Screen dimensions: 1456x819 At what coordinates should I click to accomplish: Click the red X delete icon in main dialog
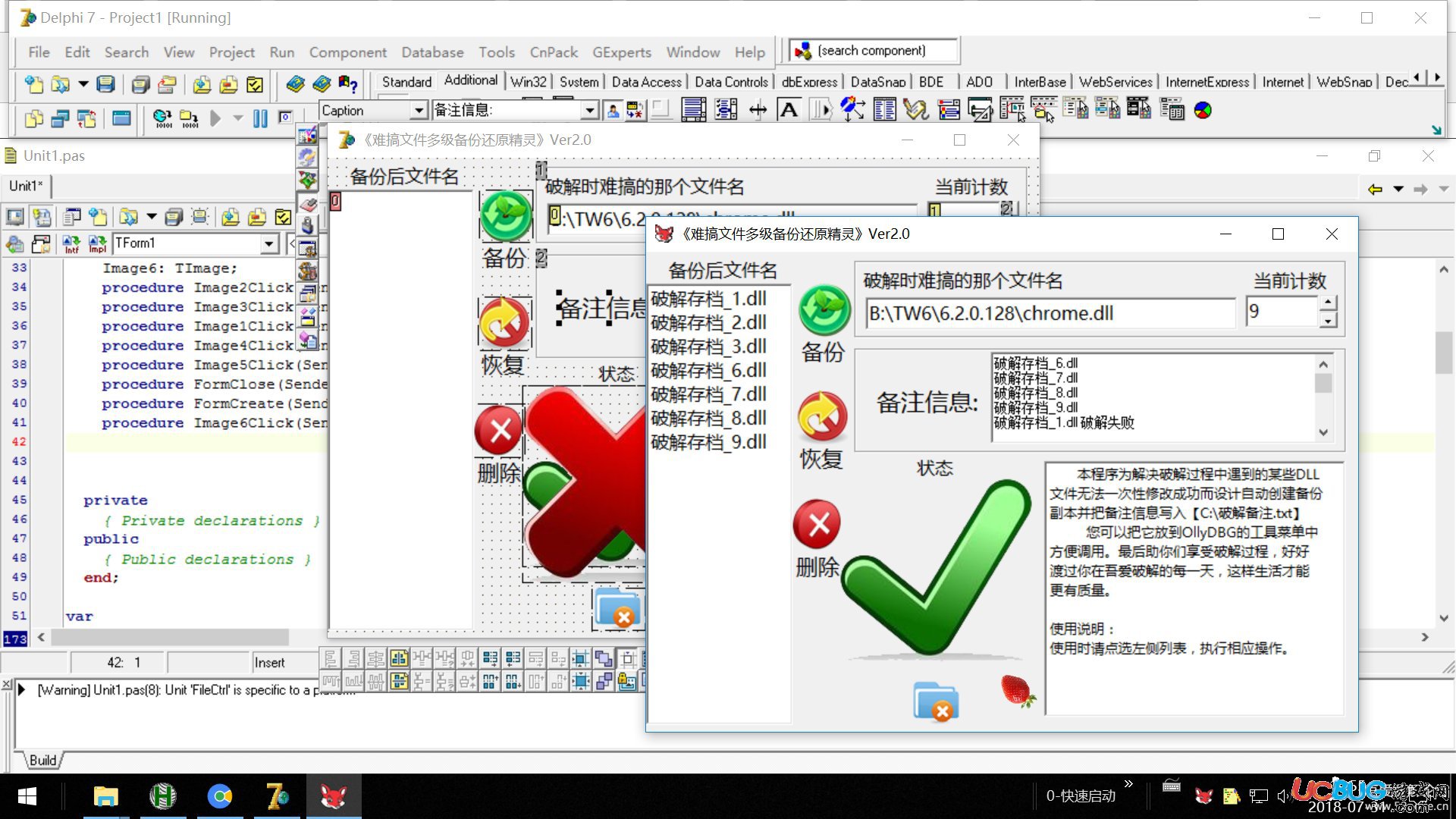coord(818,522)
